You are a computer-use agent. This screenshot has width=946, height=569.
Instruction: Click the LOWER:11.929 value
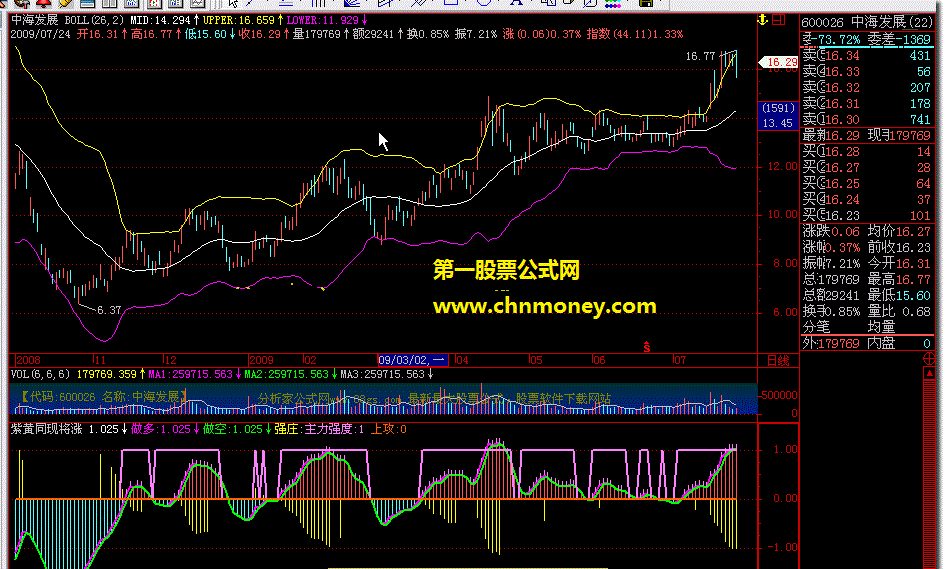click(x=323, y=20)
